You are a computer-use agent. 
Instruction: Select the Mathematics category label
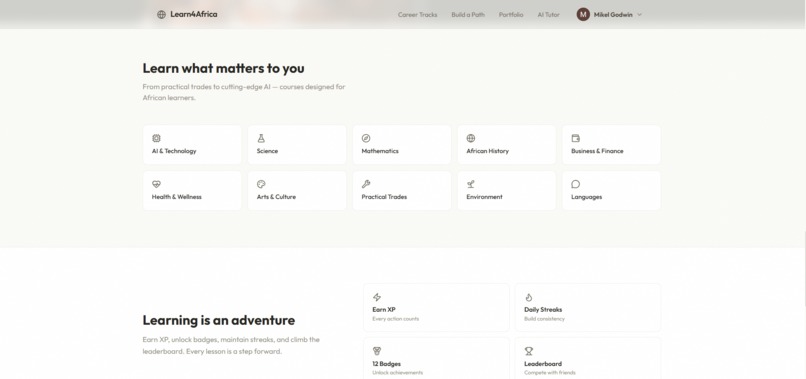coord(380,151)
